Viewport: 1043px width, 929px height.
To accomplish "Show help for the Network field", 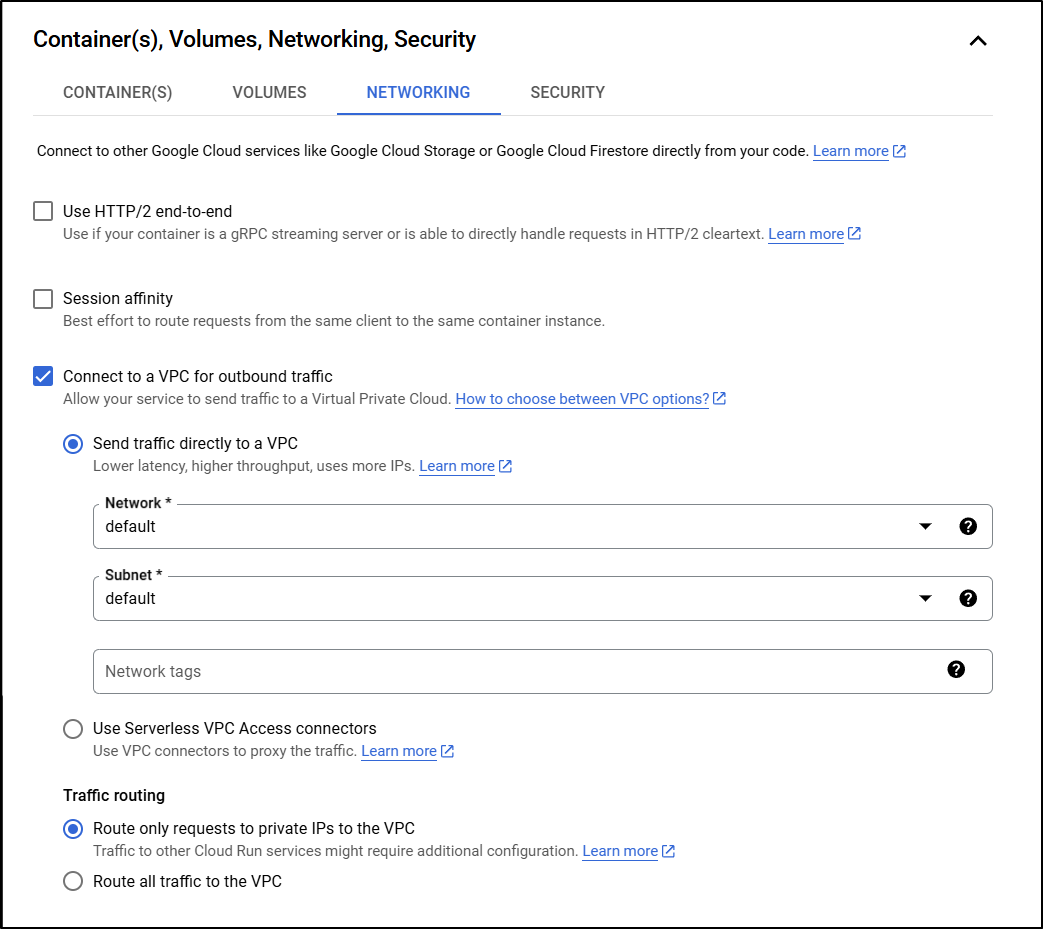I will pyautogui.click(x=968, y=527).
